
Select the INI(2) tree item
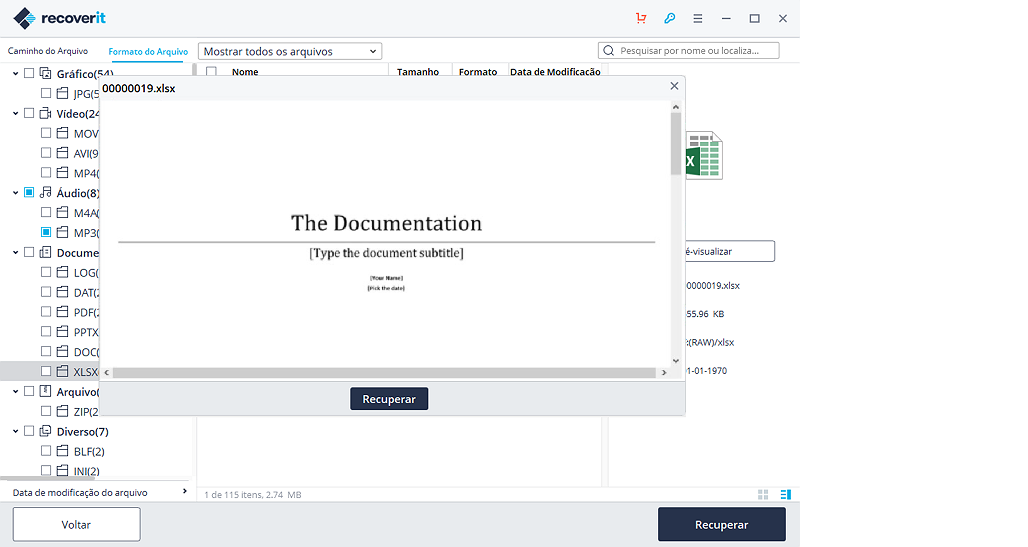[x=86, y=471]
